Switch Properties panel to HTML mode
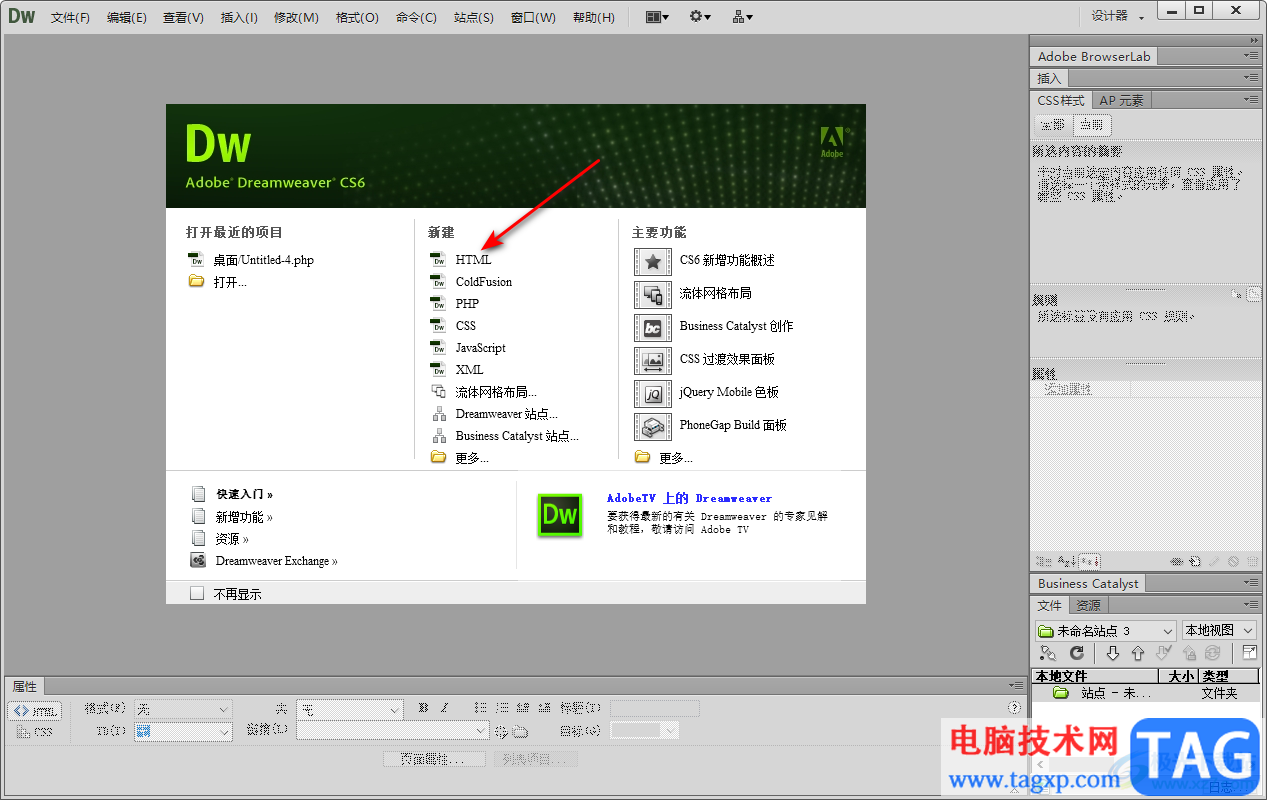Viewport: 1267px width, 800px height. pos(35,711)
